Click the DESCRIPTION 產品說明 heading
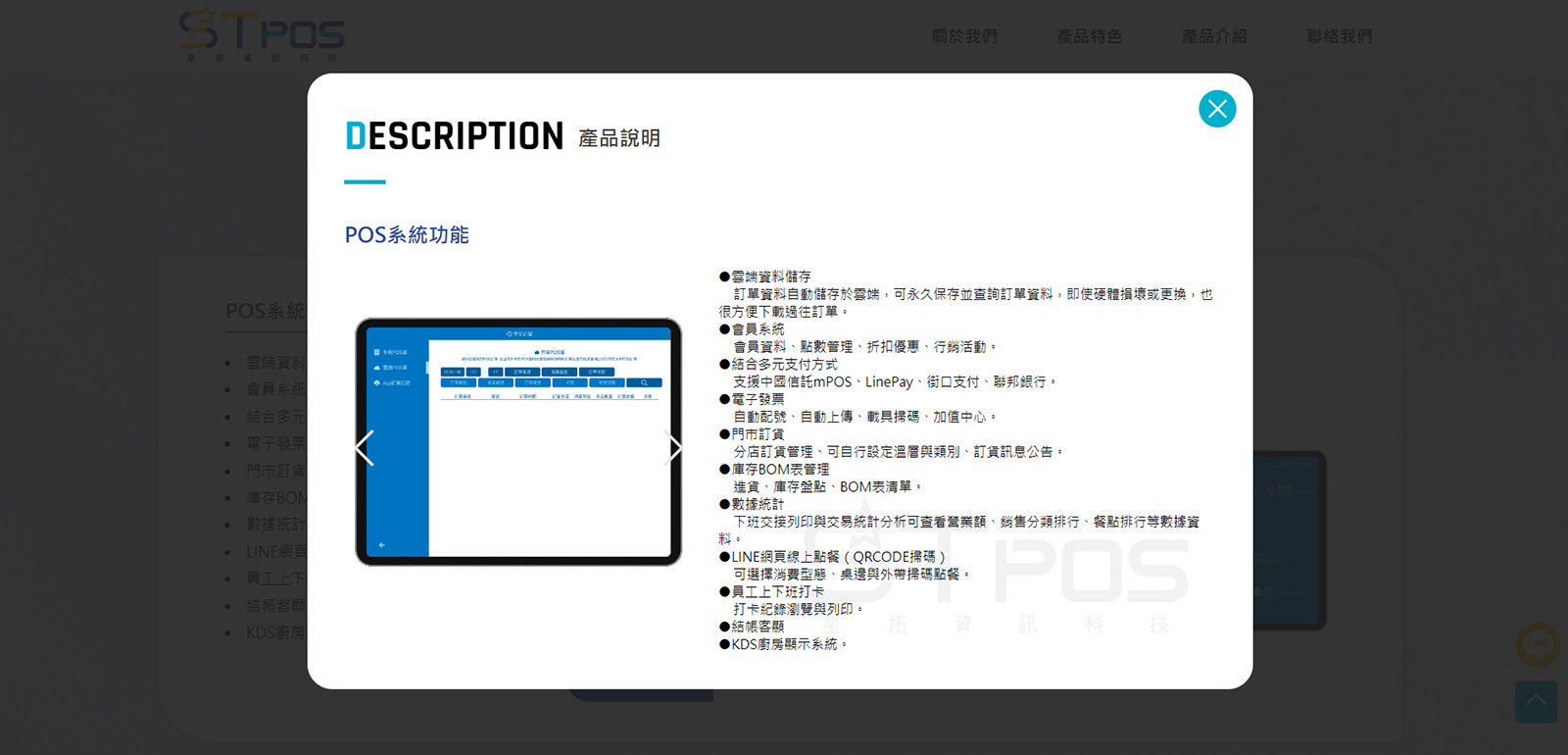Image resolution: width=1568 pixels, height=755 pixels. 503,136
